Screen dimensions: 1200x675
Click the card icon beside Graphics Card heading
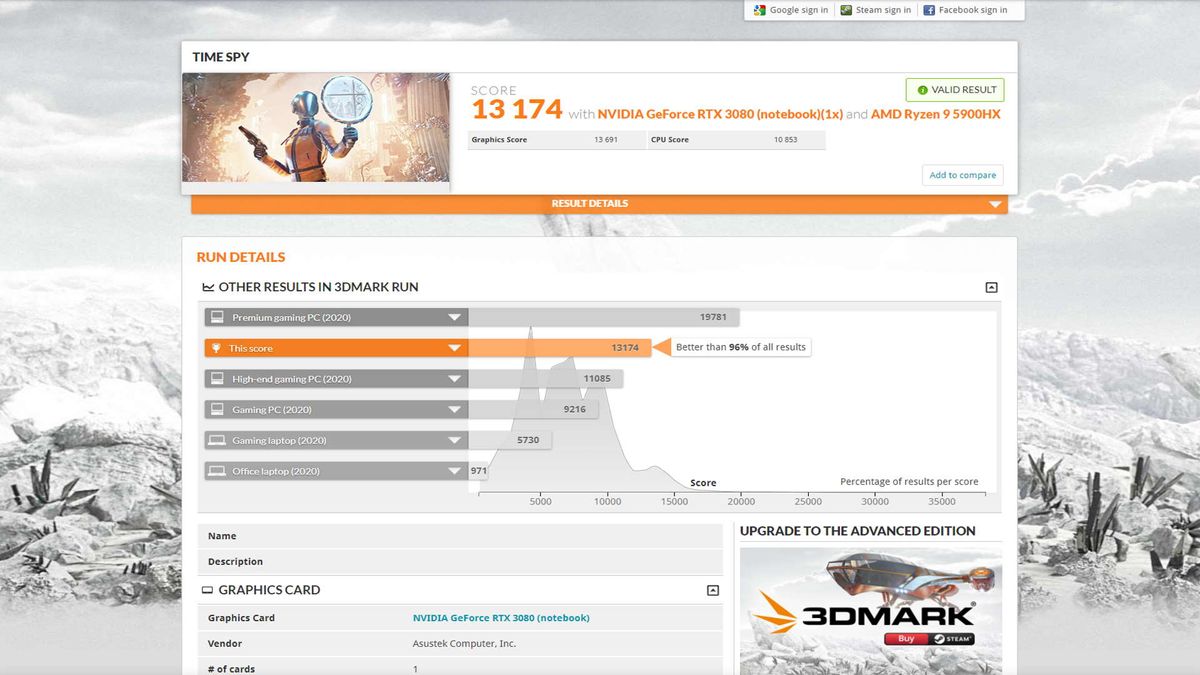coord(208,590)
